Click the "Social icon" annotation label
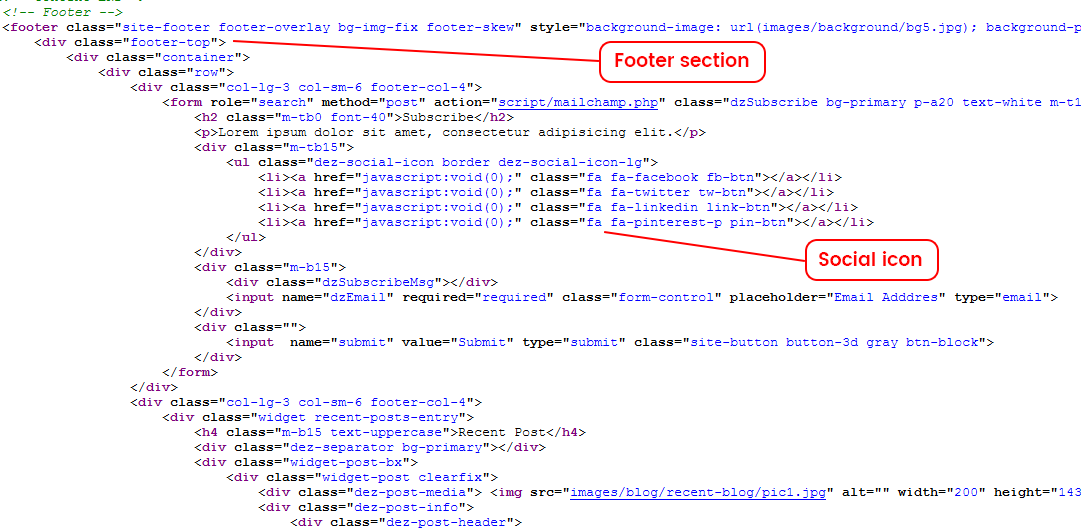 click(x=871, y=260)
